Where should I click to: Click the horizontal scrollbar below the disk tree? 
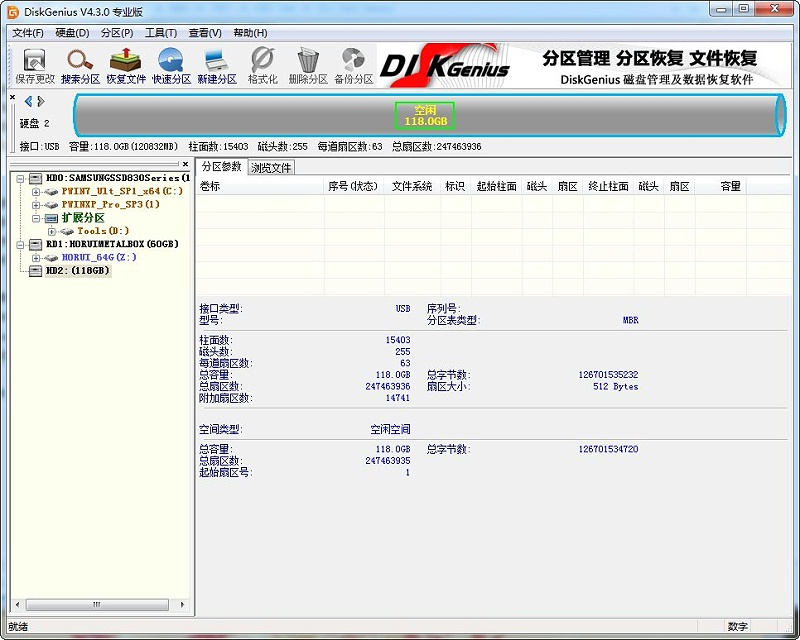coord(97,604)
